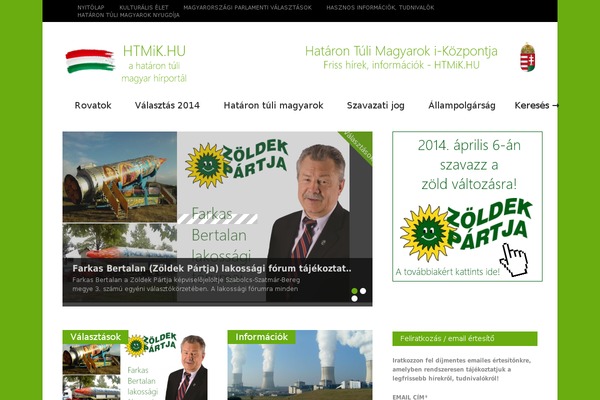The image size is (600, 400).
Task: Click the Választások category label
Action: coord(96,337)
